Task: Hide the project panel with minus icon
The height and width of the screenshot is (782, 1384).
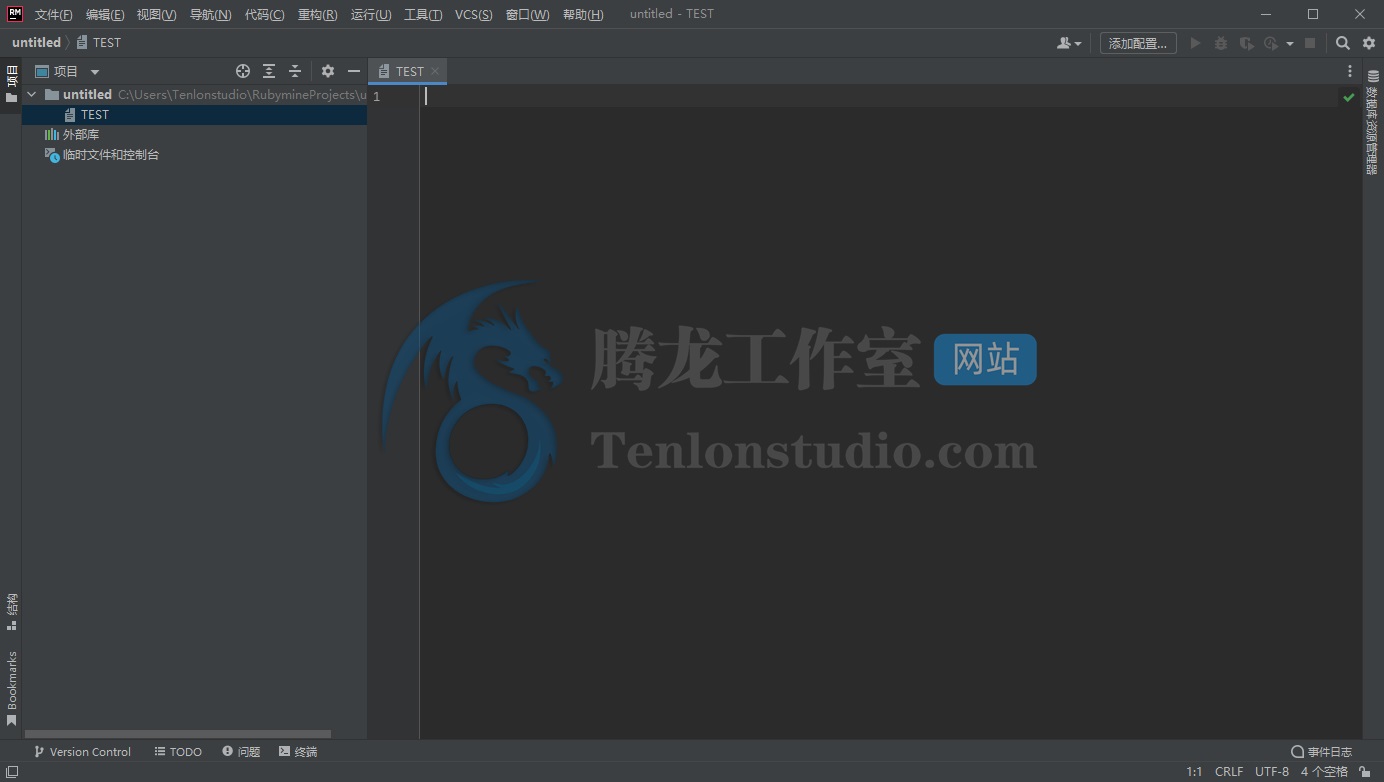Action: point(354,71)
